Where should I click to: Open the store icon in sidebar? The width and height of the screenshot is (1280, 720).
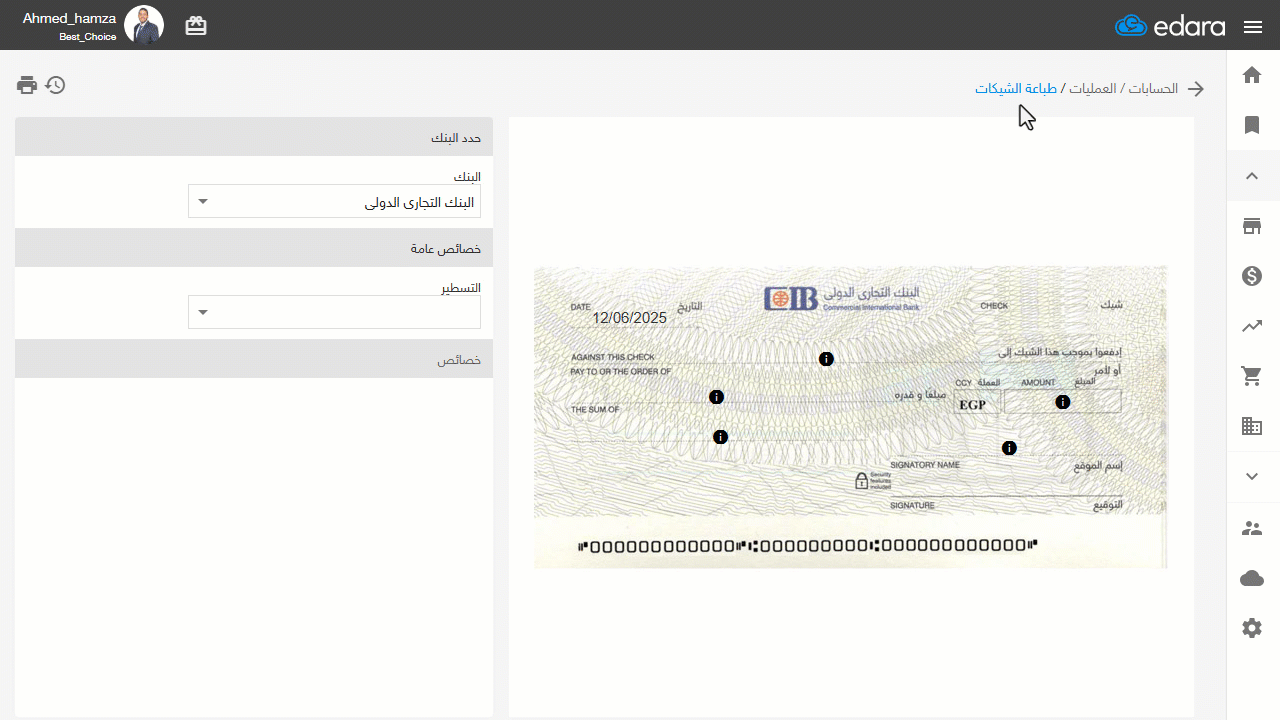[x=1252, y=226]
